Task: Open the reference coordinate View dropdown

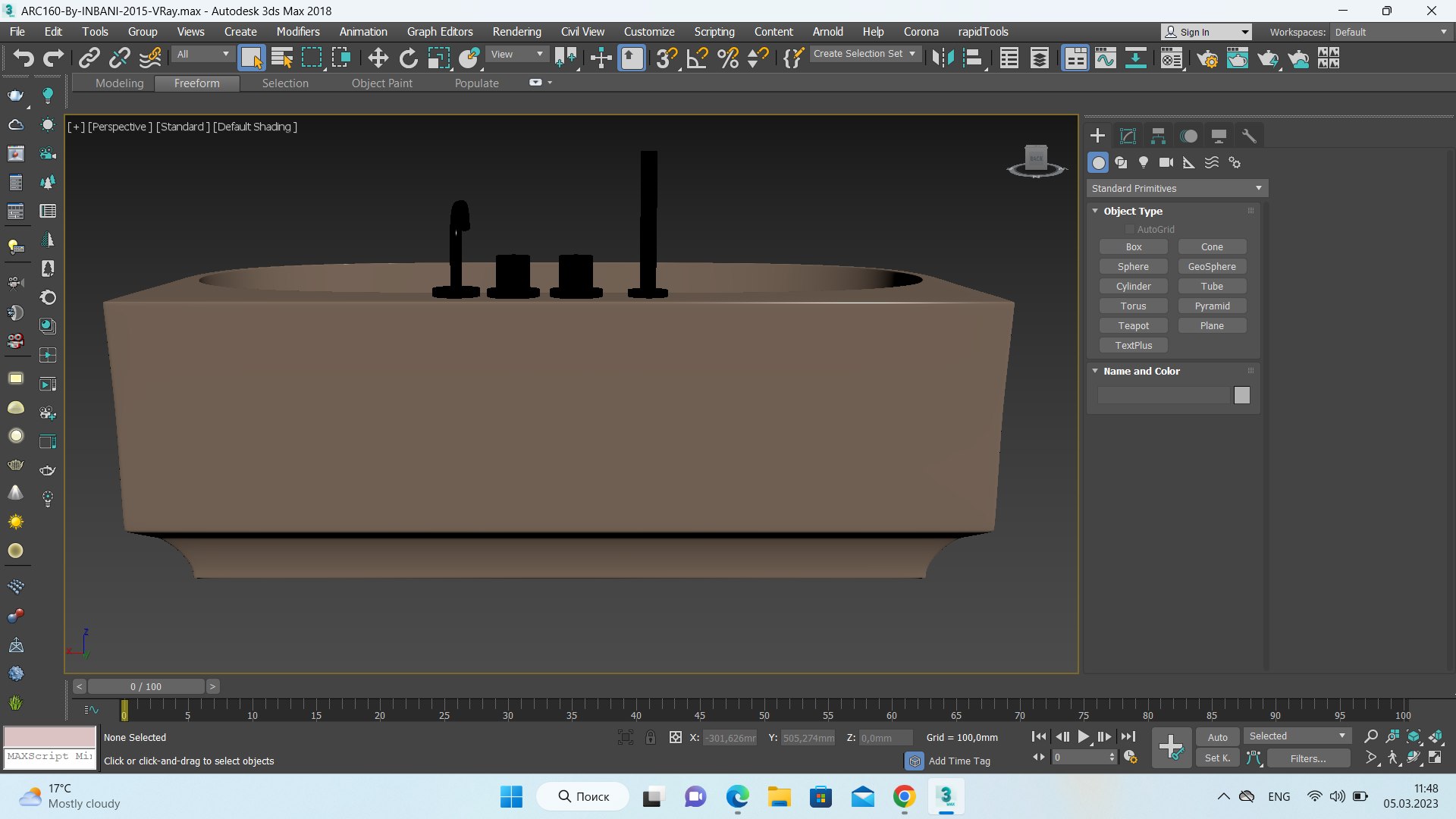Action: tap(517, 55)
